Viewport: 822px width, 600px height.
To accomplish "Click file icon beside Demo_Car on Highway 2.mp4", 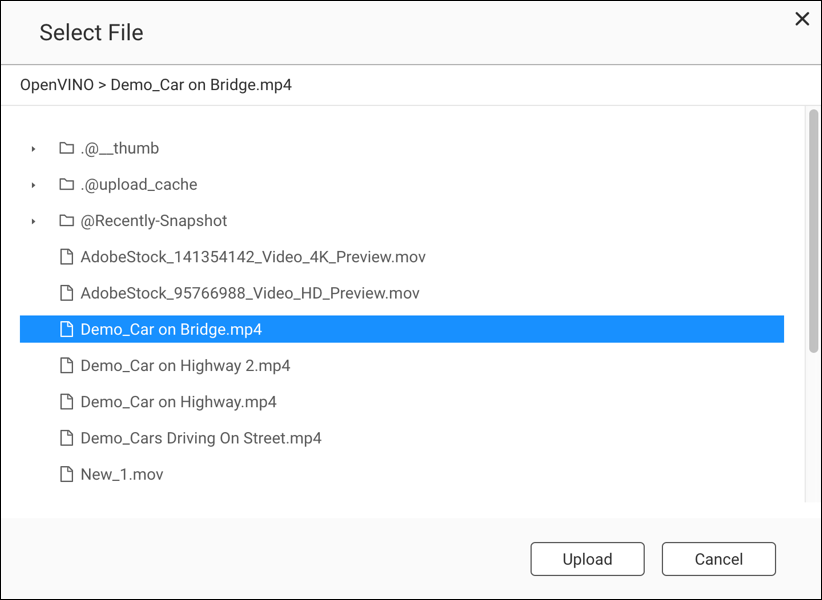I will click(x=67, y=366).
